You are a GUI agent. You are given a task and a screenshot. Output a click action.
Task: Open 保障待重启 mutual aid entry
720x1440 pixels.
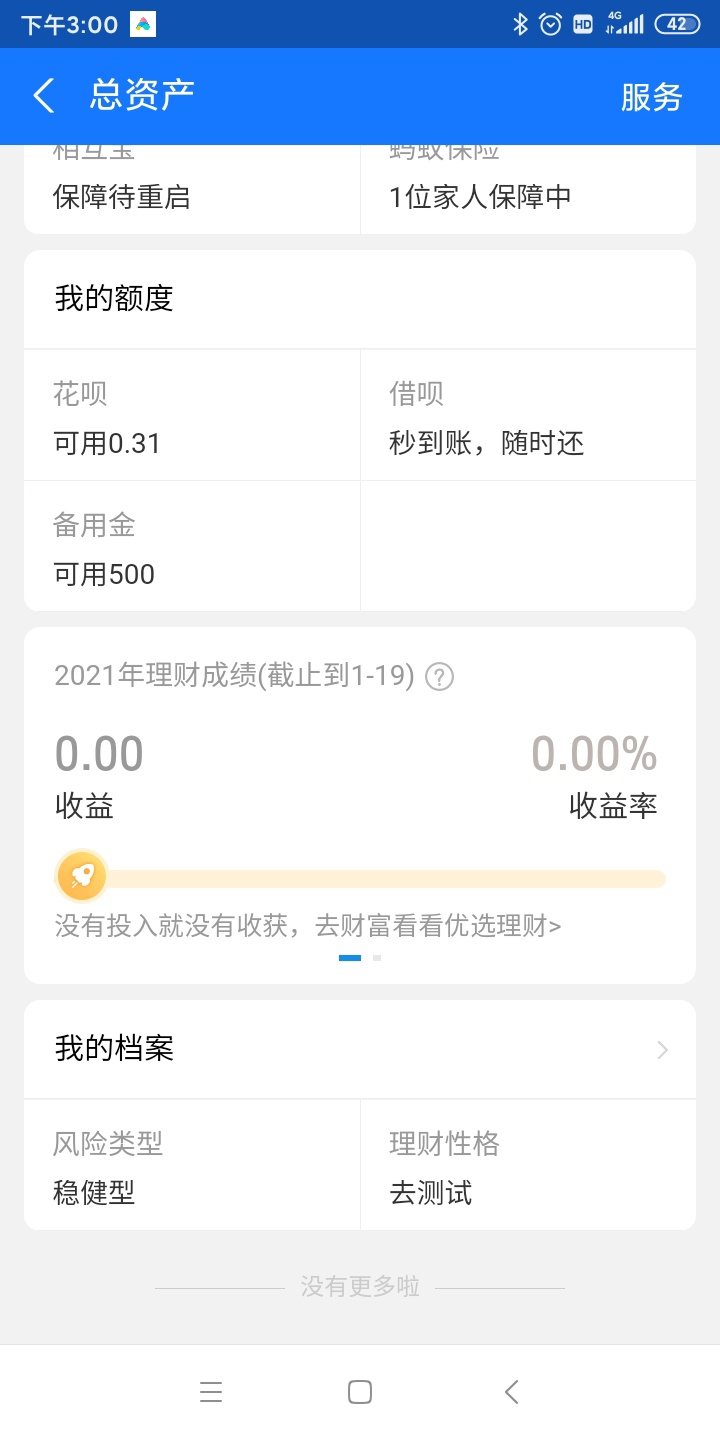tap(192, 190)
